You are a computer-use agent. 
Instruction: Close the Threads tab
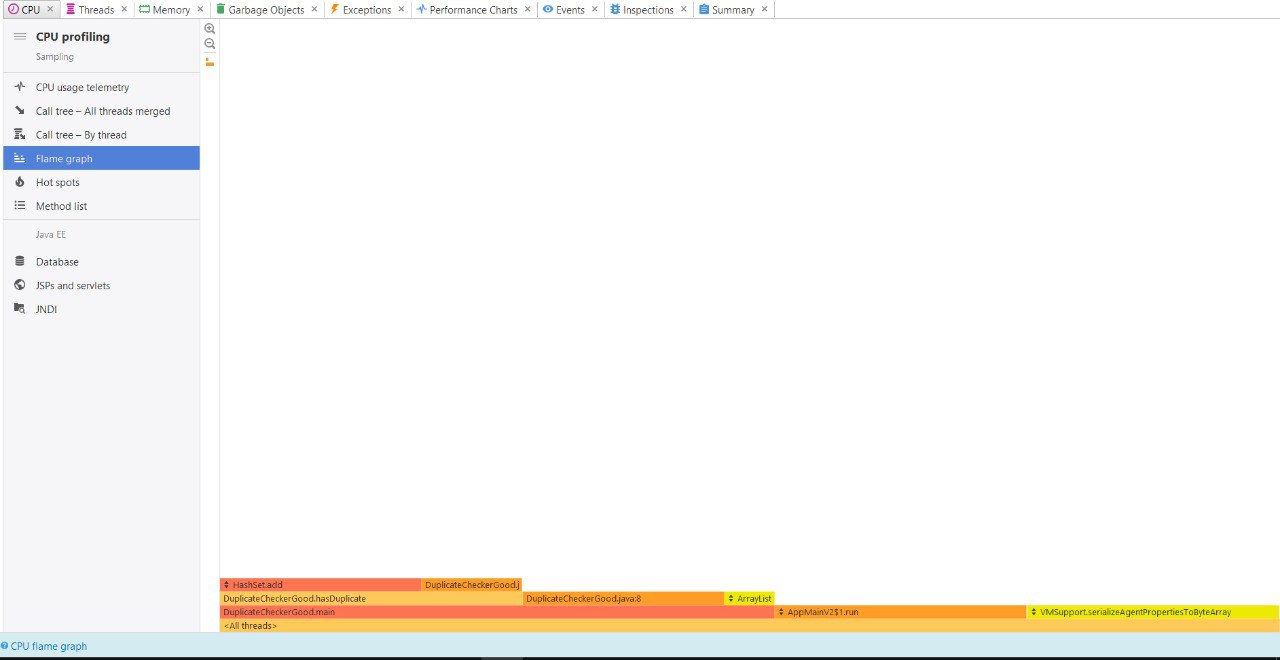(x=124, y=9)
